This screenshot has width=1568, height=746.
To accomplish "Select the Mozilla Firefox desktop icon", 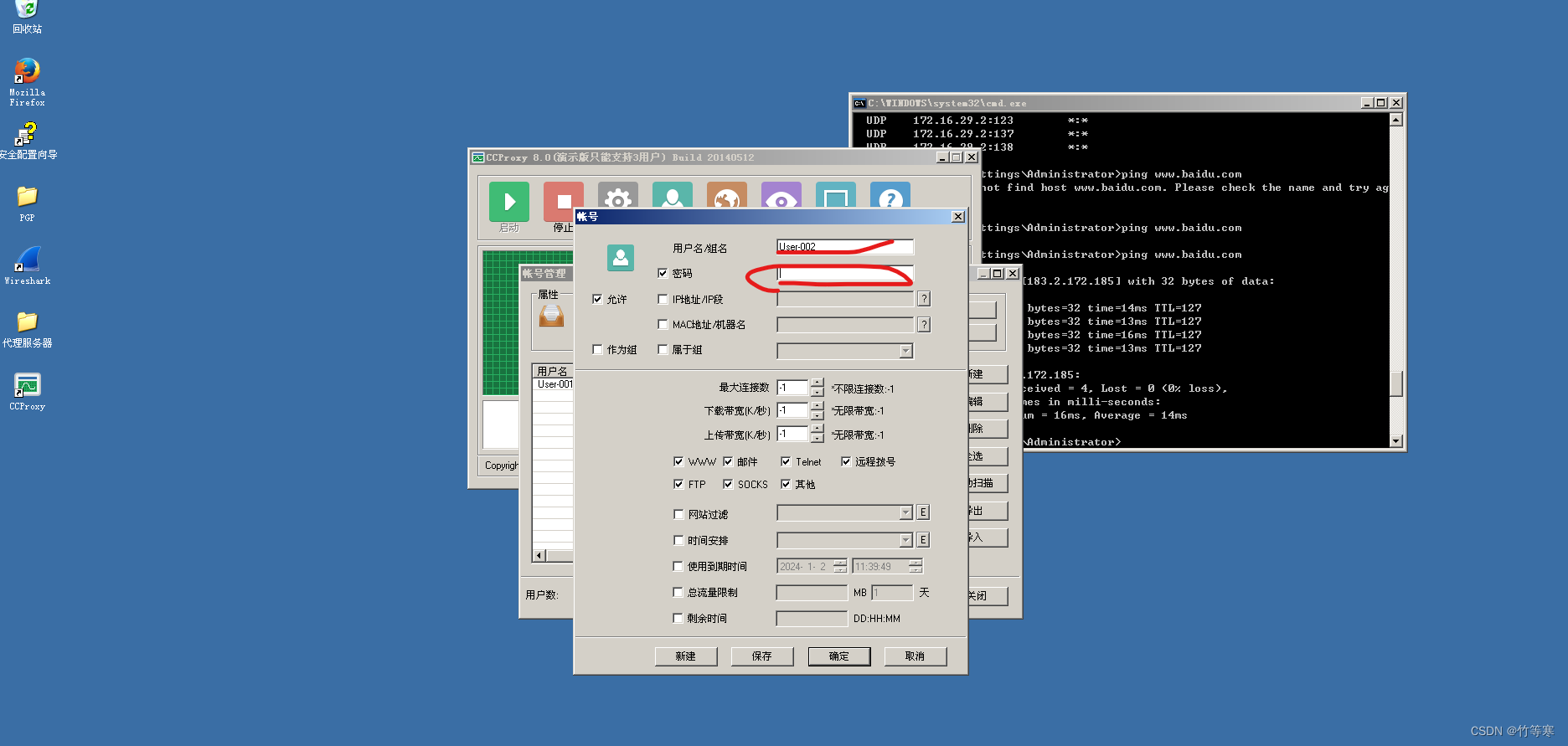I will click(27, 82).
